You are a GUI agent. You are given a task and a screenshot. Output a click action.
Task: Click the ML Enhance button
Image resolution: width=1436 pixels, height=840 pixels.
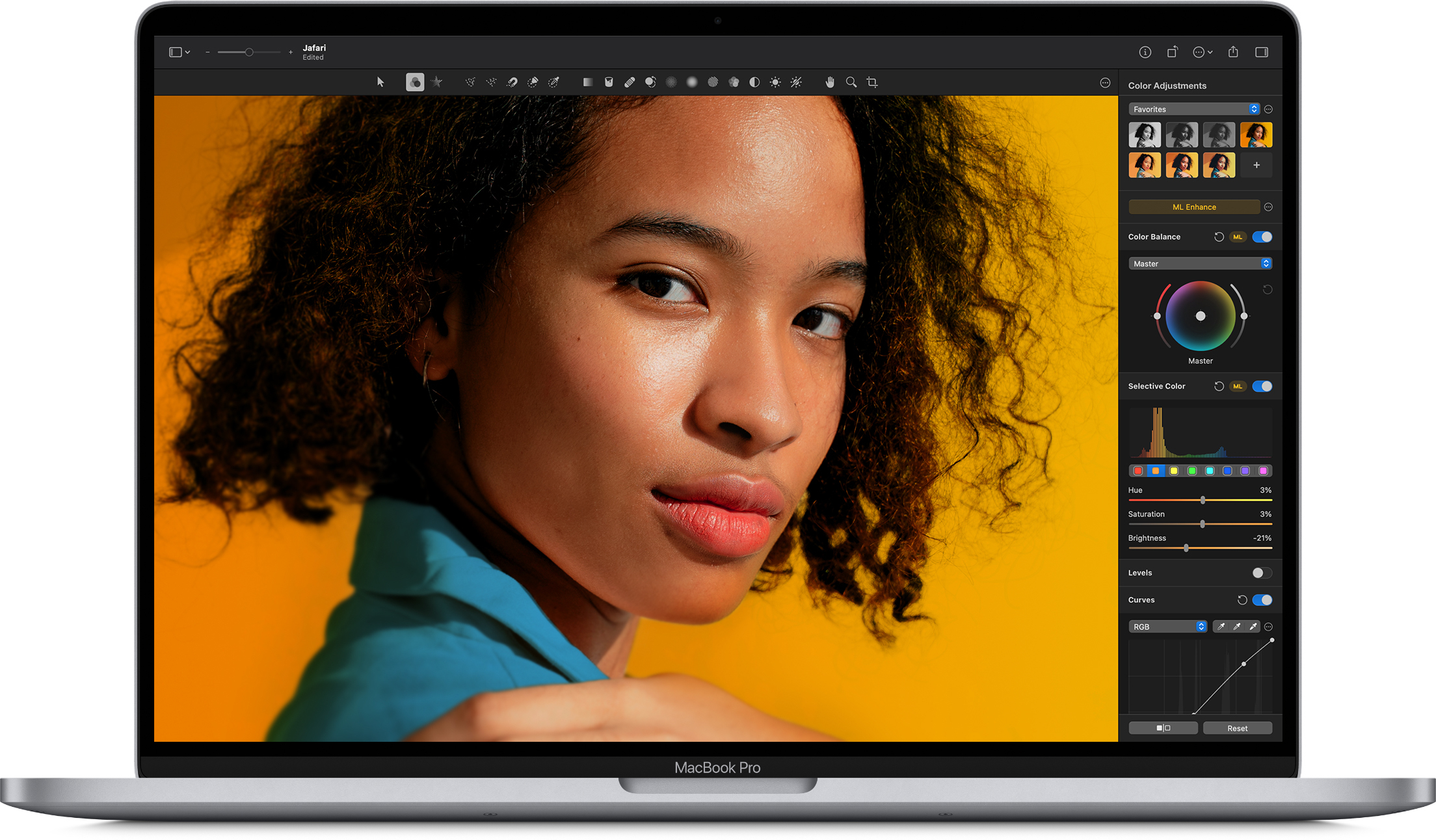pyautogui.click(x=1194, y=207)
